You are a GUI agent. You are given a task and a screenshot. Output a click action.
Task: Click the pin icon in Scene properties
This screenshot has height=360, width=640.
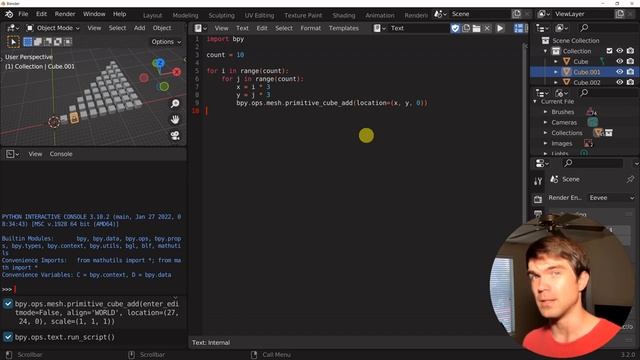point(630,179)
